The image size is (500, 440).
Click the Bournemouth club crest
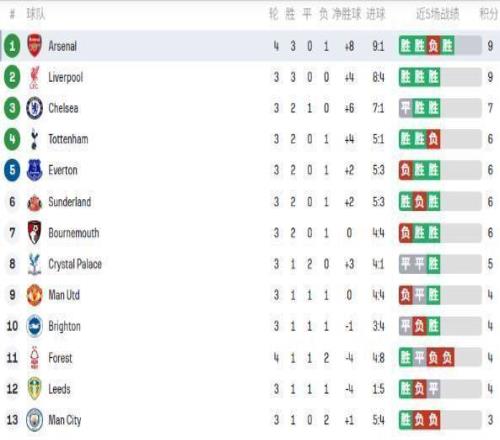34,232
